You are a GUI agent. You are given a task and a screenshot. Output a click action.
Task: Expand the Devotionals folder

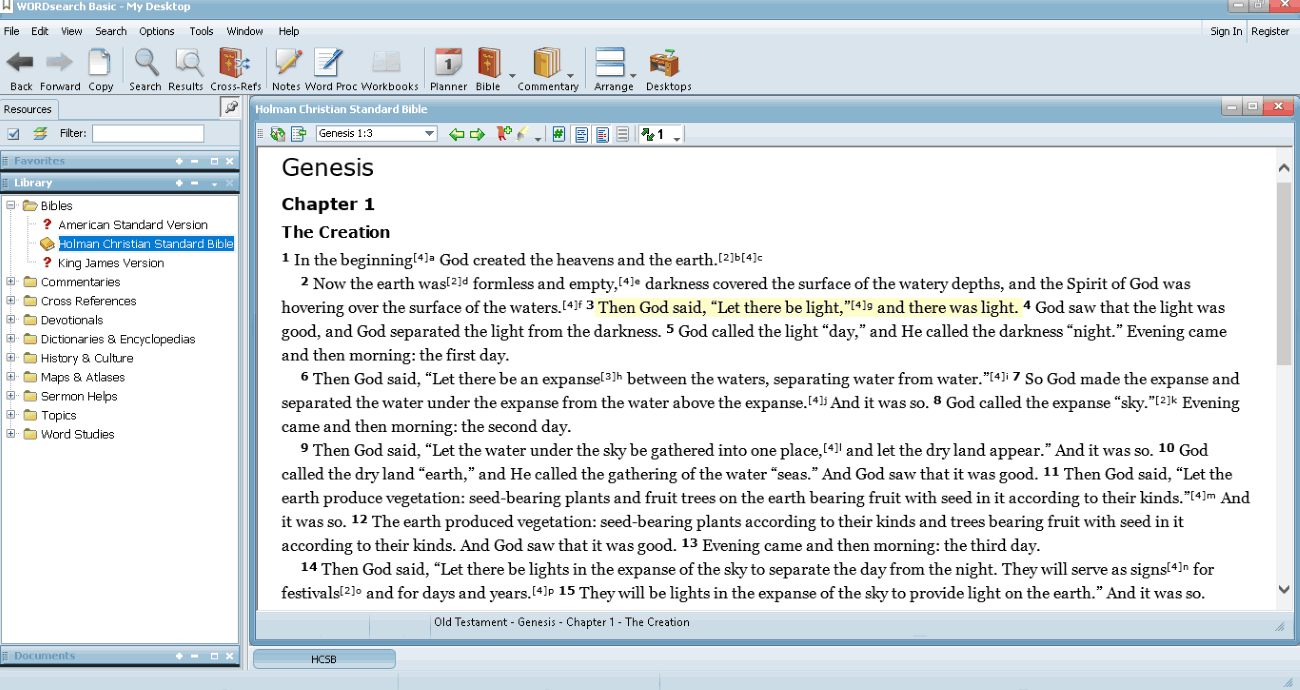(11, 320)
